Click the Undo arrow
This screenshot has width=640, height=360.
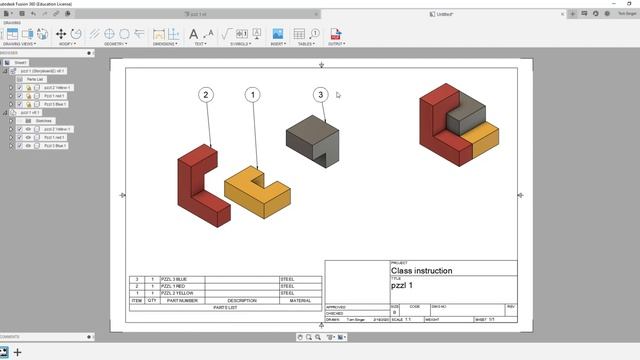33,13
